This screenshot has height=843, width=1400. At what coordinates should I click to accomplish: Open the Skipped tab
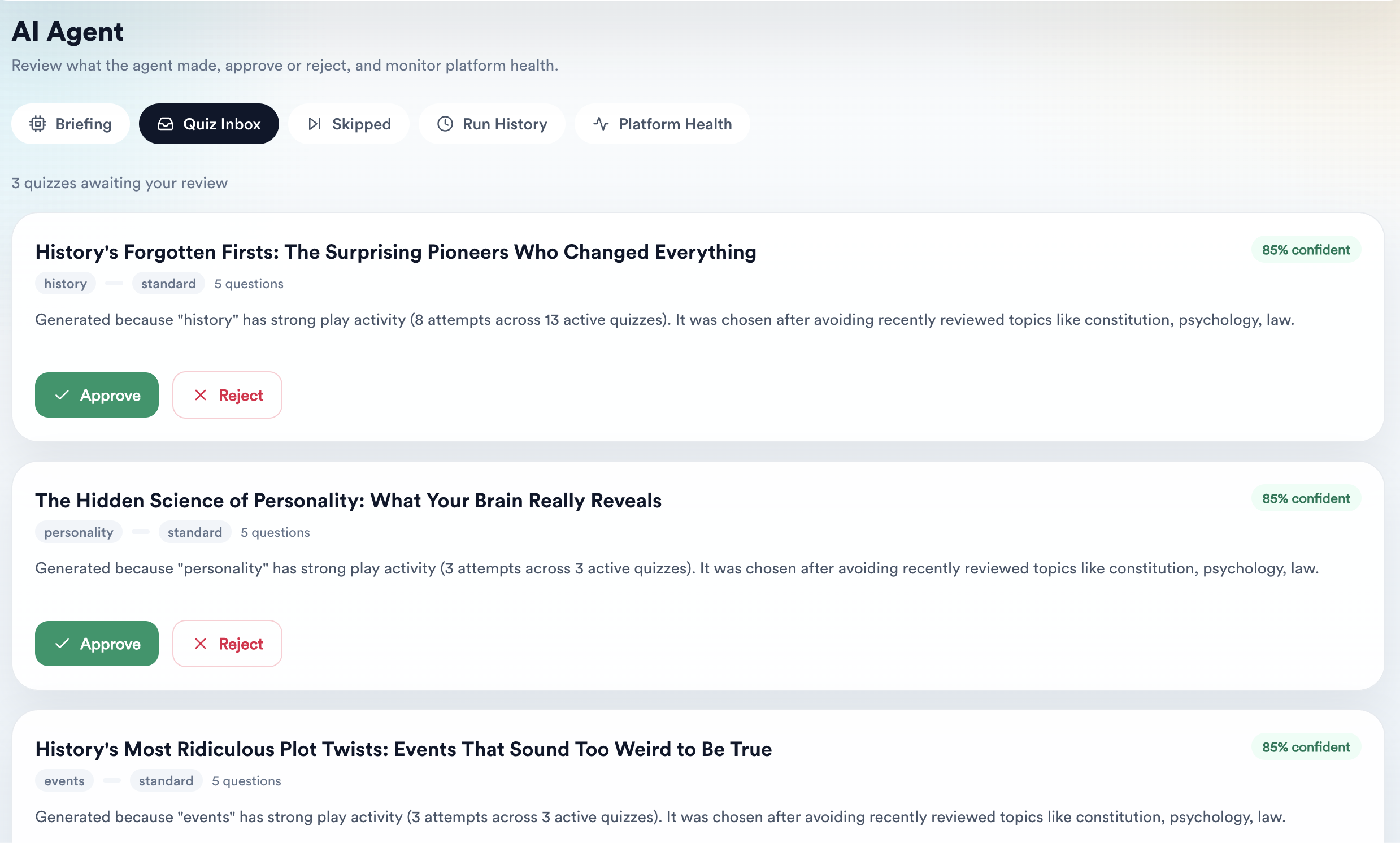(x=348, y=124)
